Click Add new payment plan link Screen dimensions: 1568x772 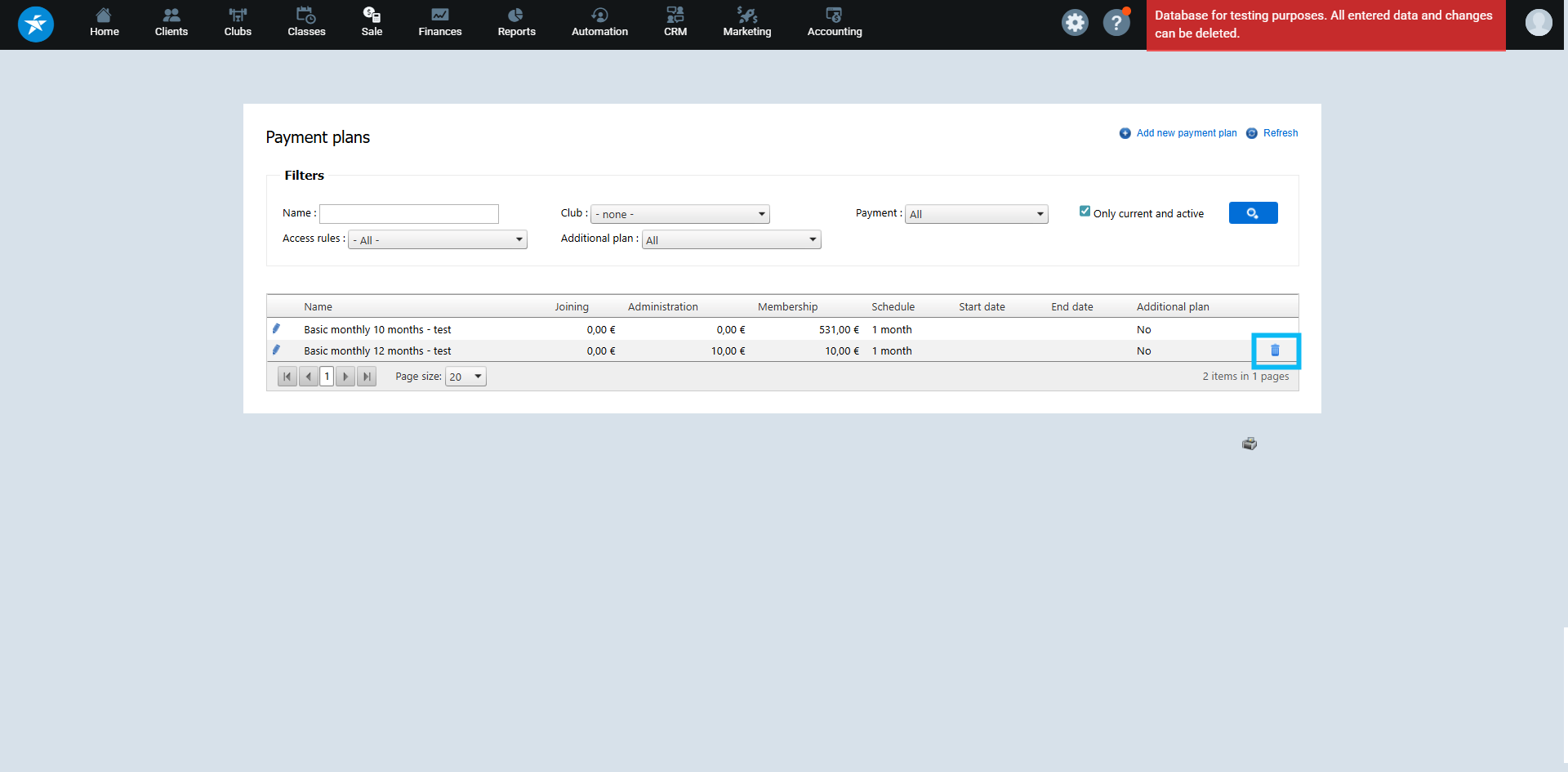click(x=1186, y=133)
